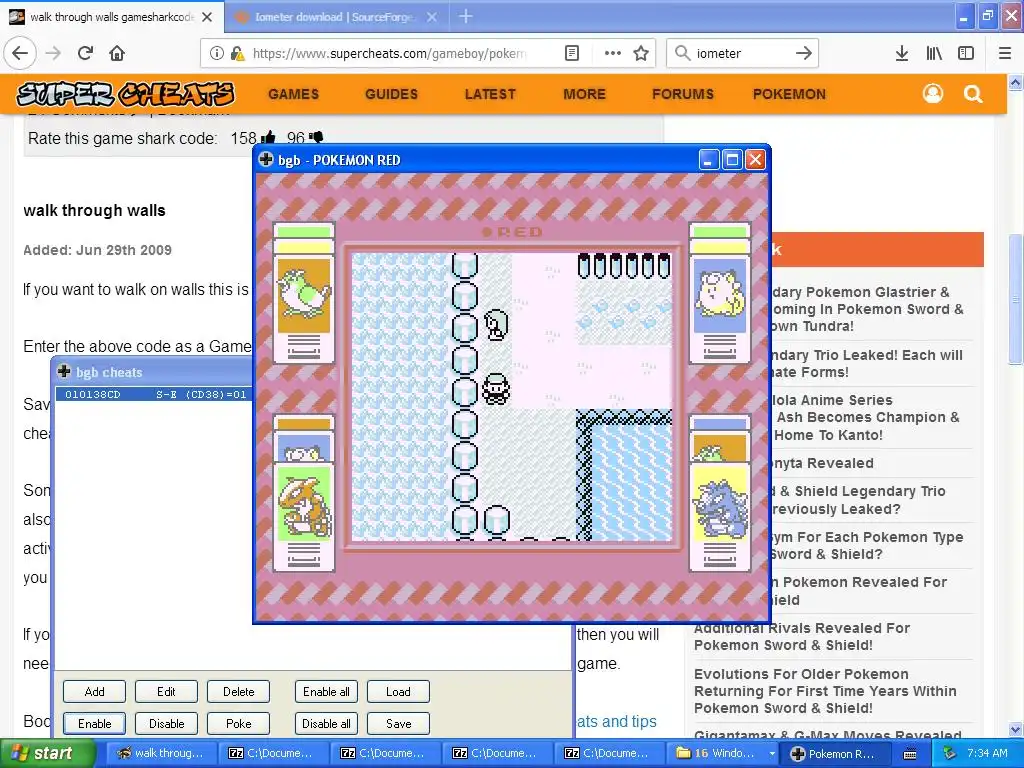Viewport: 1024px width, 768px height.
Task: Reload the page with the refresh icon
Action: pos(86,53)
